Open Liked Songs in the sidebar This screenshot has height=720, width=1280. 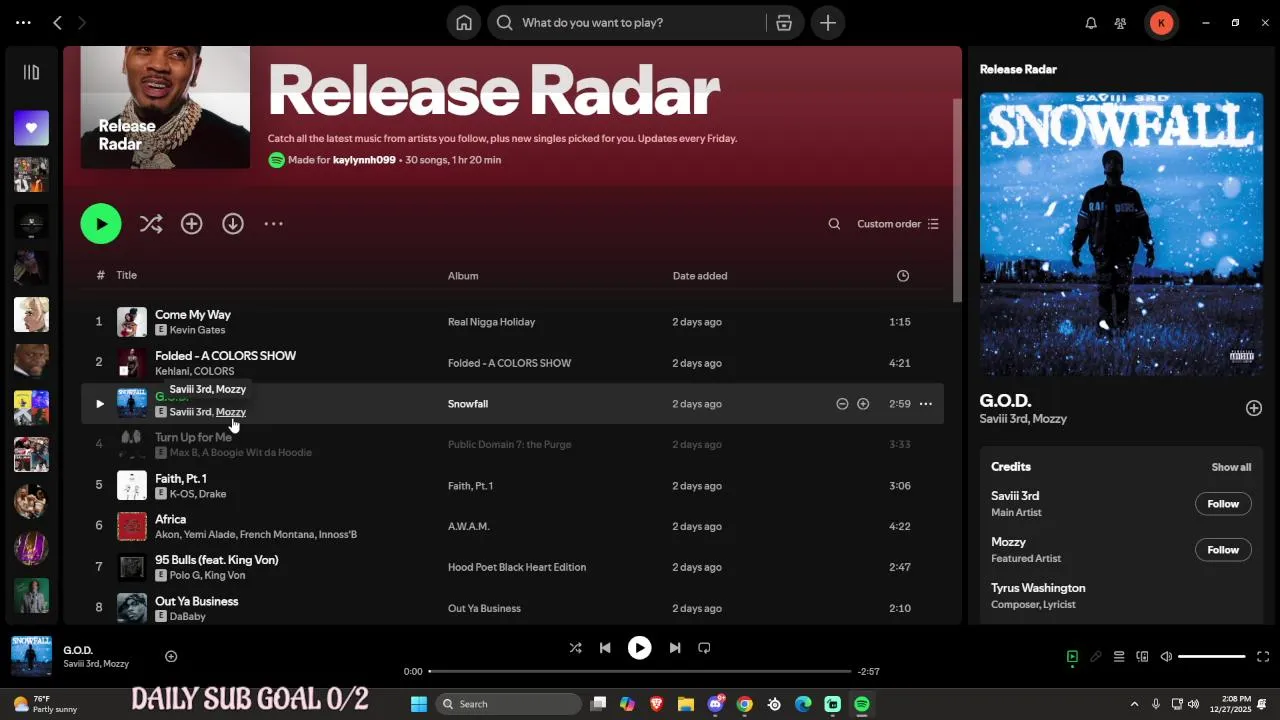31,128
